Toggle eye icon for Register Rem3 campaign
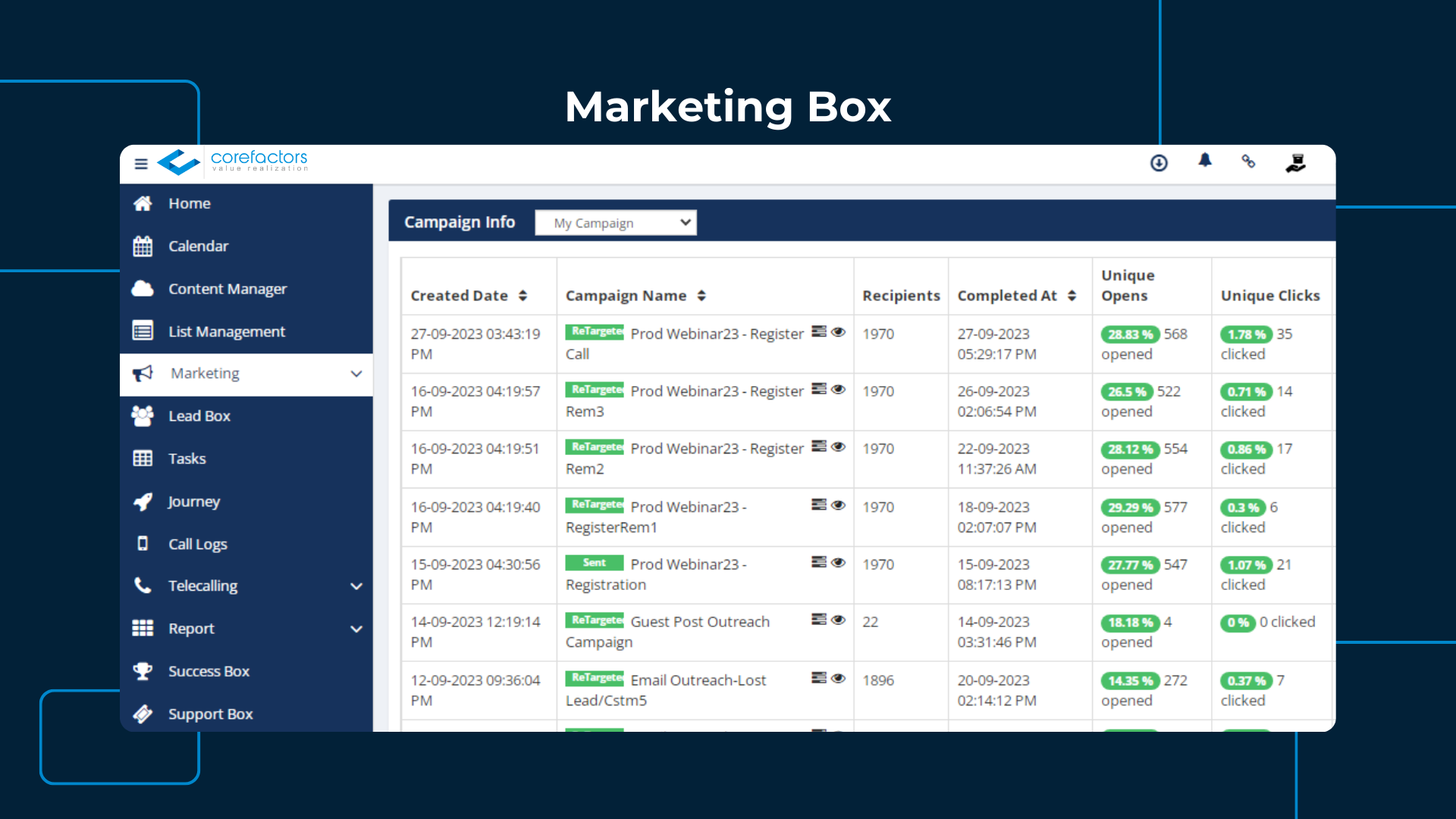1456x819 pixels. [838, 389]
